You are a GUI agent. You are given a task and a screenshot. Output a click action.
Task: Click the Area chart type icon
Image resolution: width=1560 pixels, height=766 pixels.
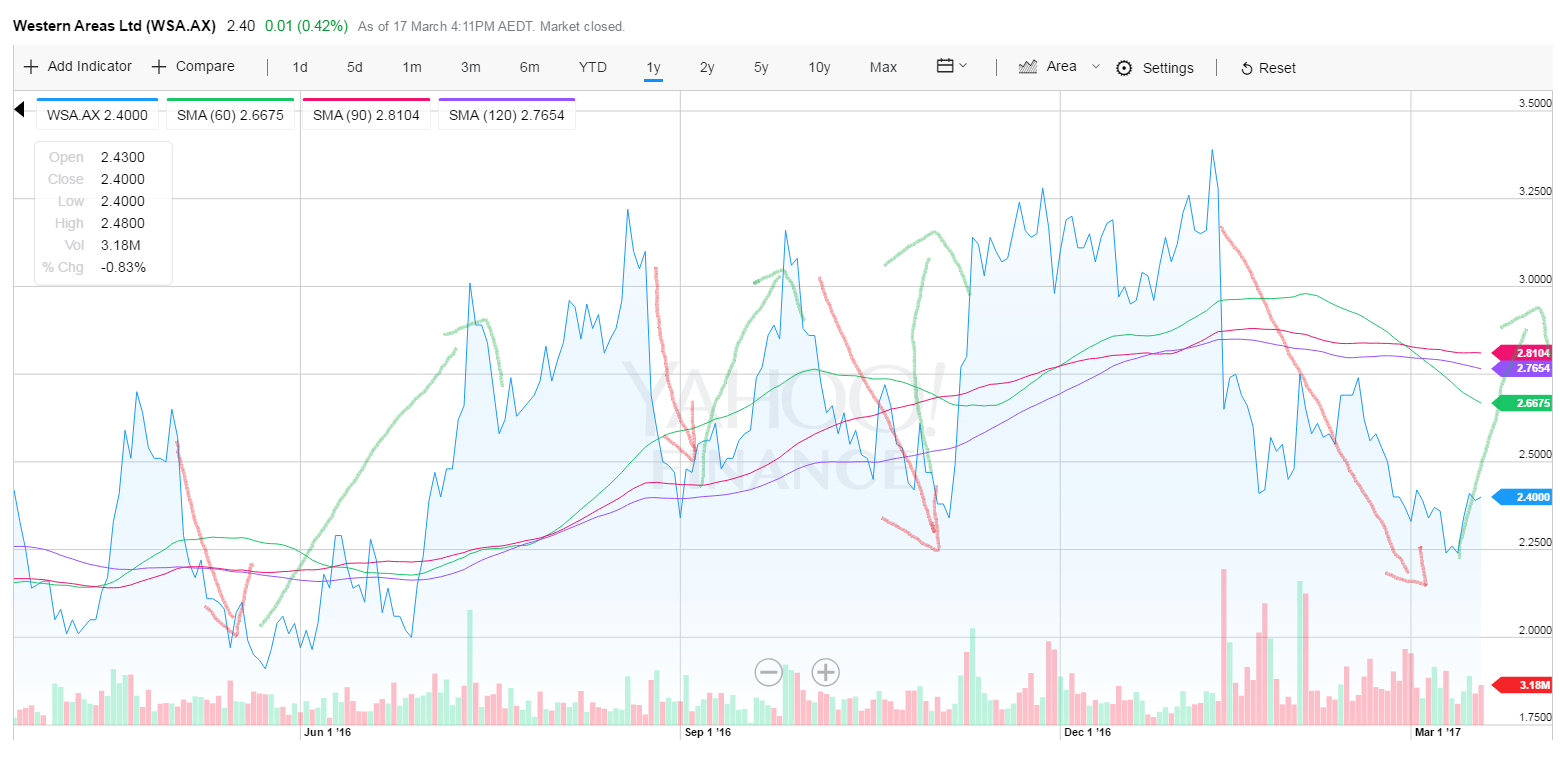click(x=1028, y=67)
